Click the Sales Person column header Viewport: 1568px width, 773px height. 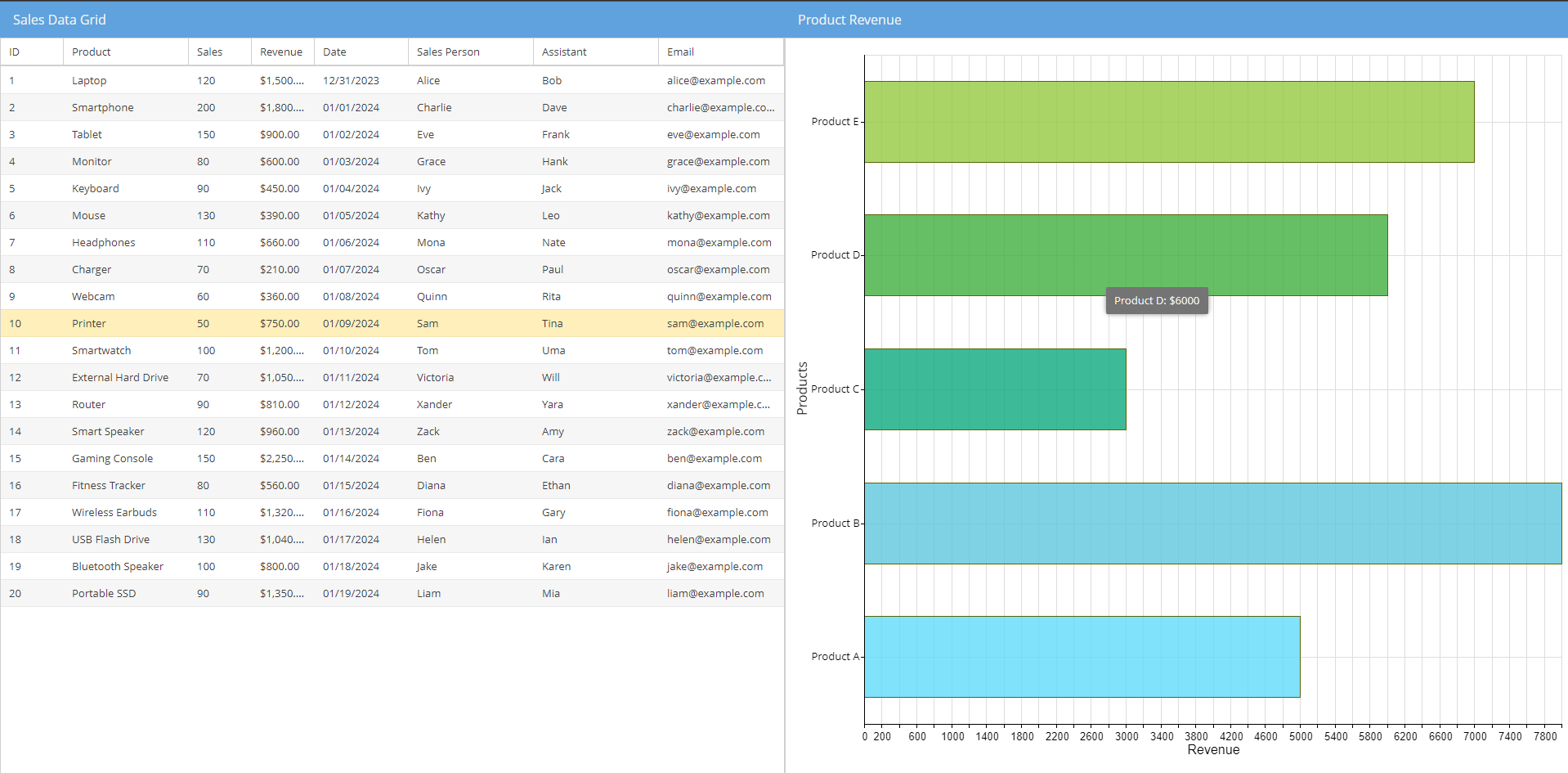pyautogui.click(x=471, y=52)
